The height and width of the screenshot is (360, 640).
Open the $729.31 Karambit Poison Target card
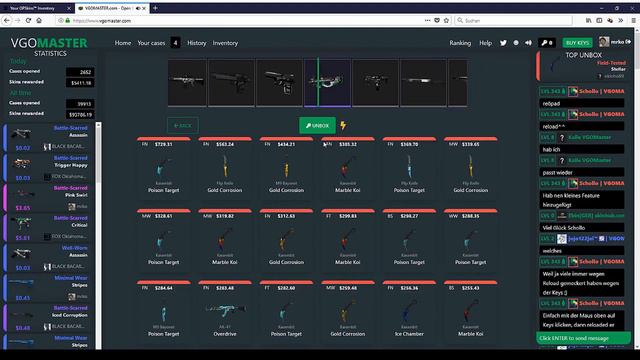point(164,167)
